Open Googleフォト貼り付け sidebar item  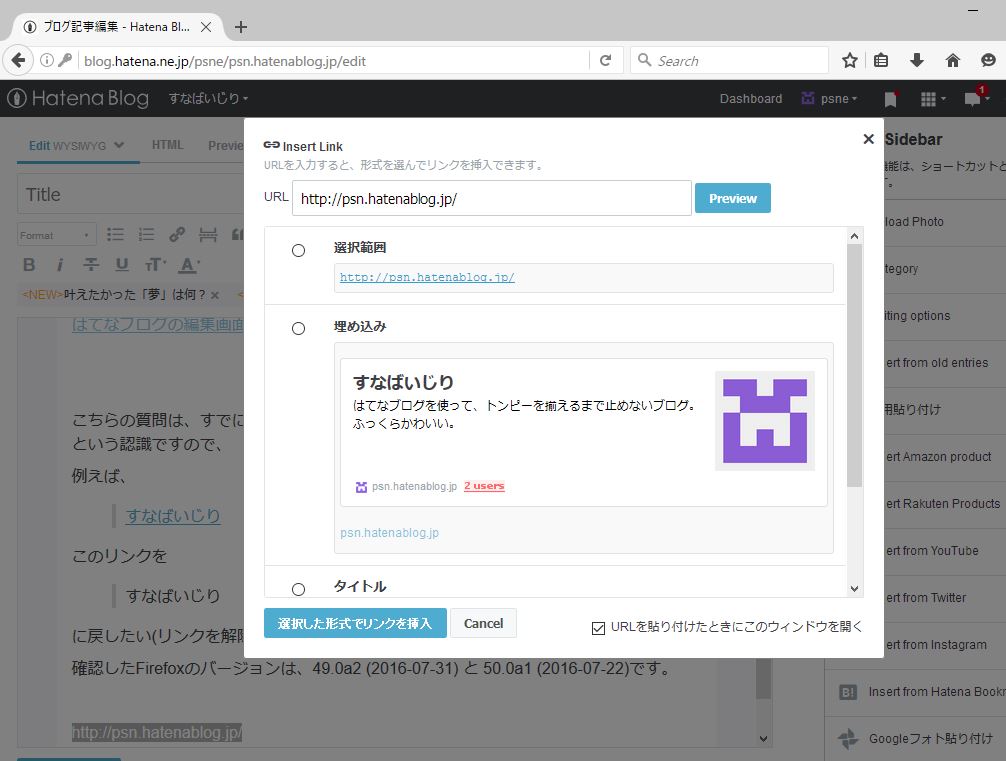pos(916,739)
